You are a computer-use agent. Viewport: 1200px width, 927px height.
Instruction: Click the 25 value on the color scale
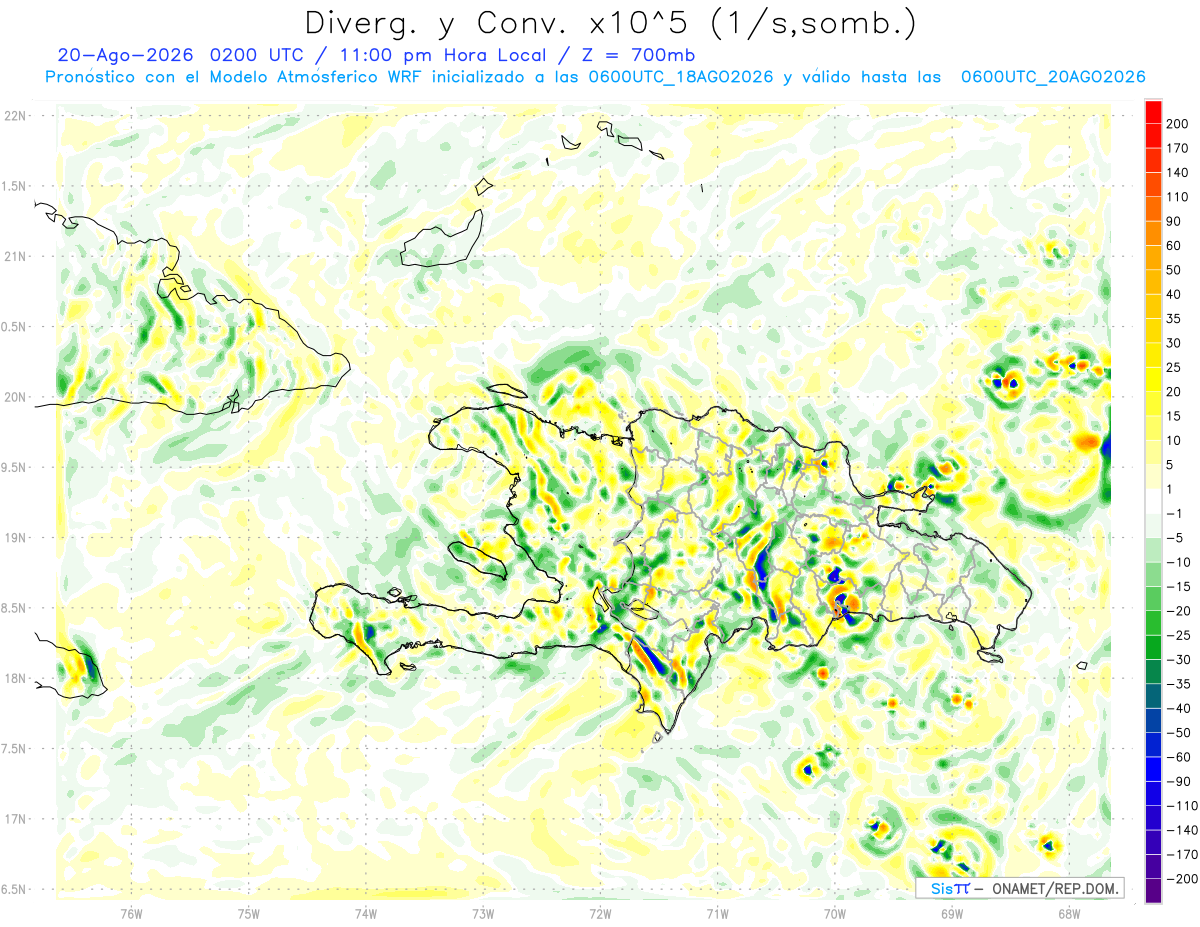pos(1174,367)
